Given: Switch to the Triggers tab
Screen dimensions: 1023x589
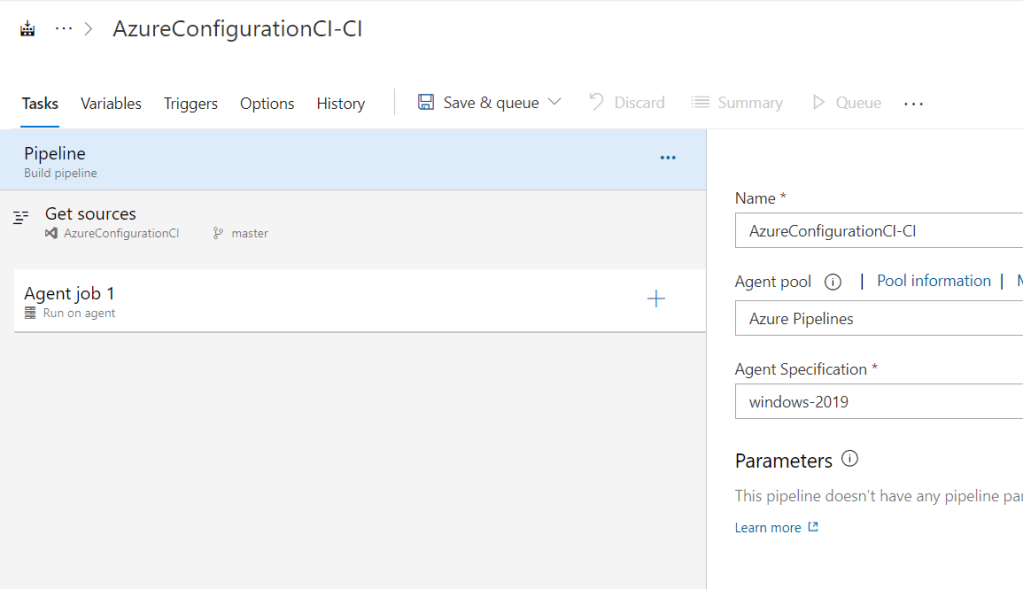Looking at the screenshot, I should click(x=191, y=104).
